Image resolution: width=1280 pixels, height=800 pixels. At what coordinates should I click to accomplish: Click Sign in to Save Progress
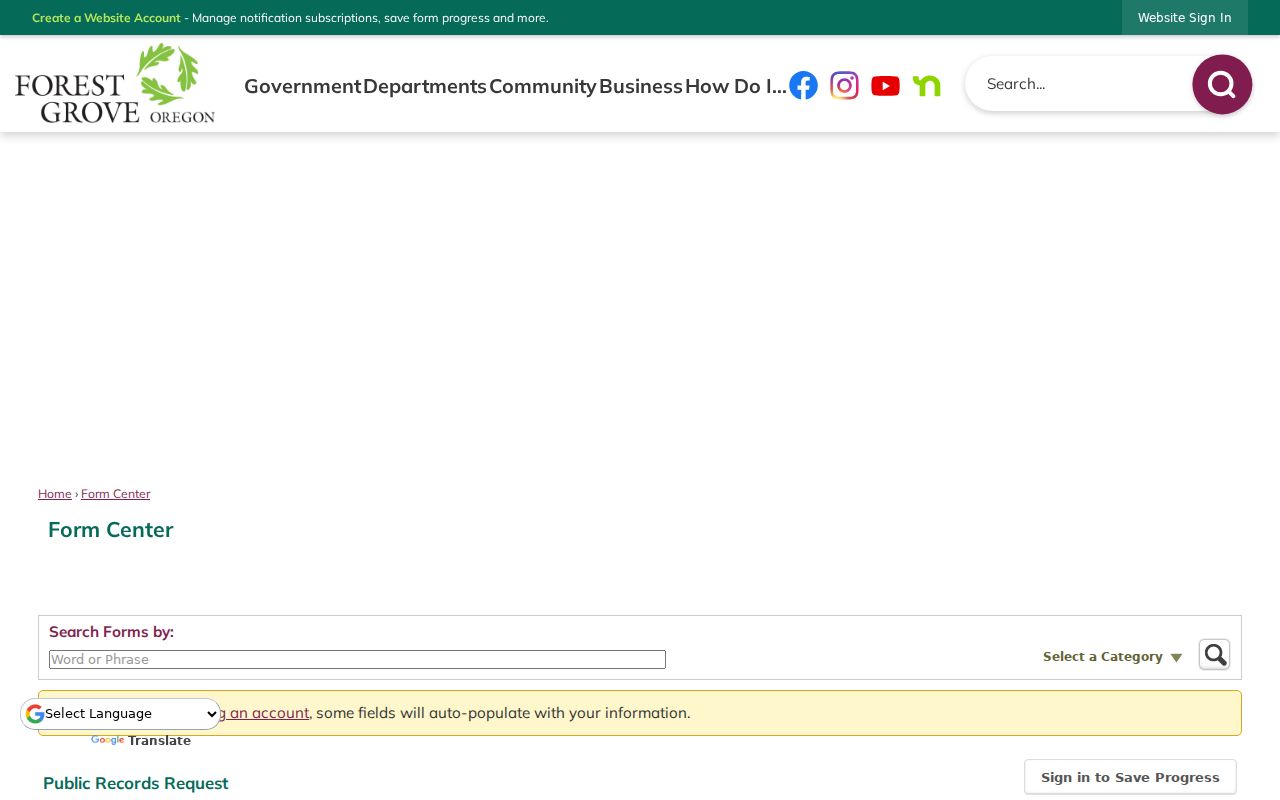pyautogui.click(x=1130, y=777)
